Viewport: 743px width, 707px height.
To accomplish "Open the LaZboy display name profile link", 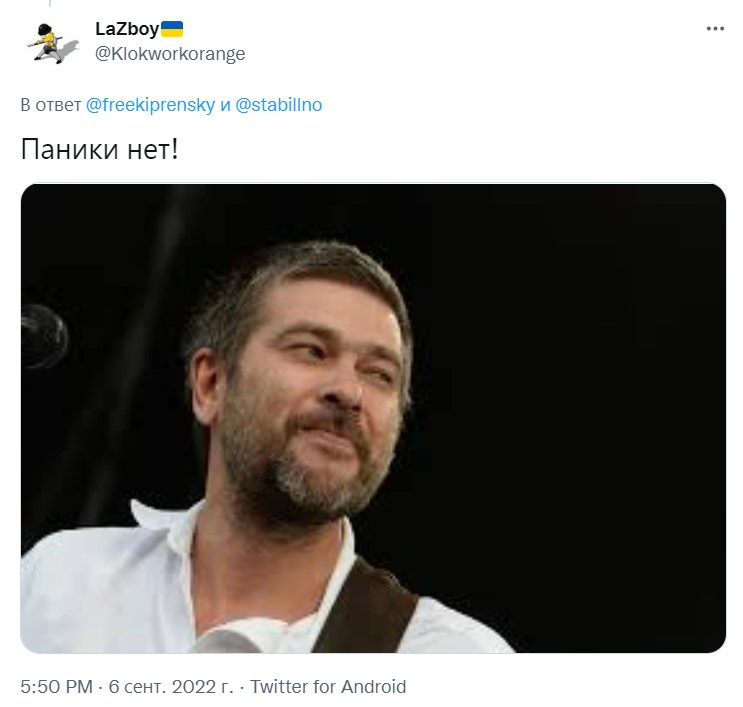I will pyautogui.click(x=127, y=29).
